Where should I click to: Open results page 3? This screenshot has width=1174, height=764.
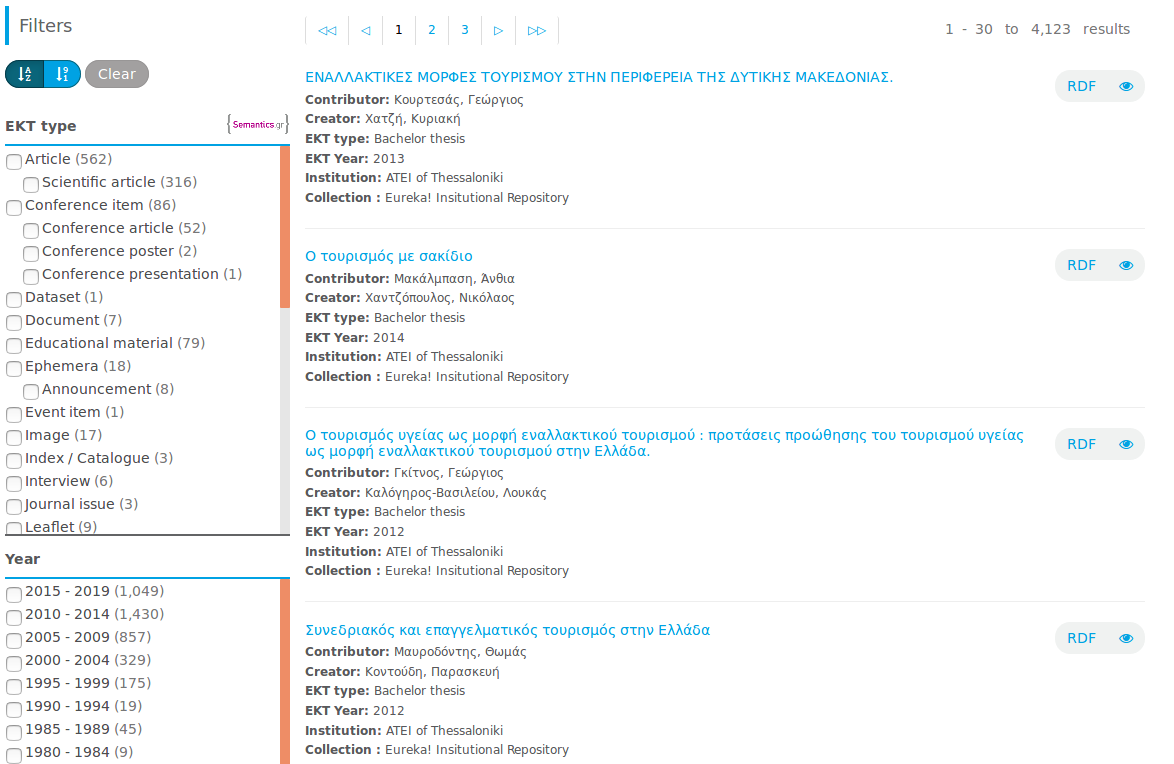tap(465, 30)
